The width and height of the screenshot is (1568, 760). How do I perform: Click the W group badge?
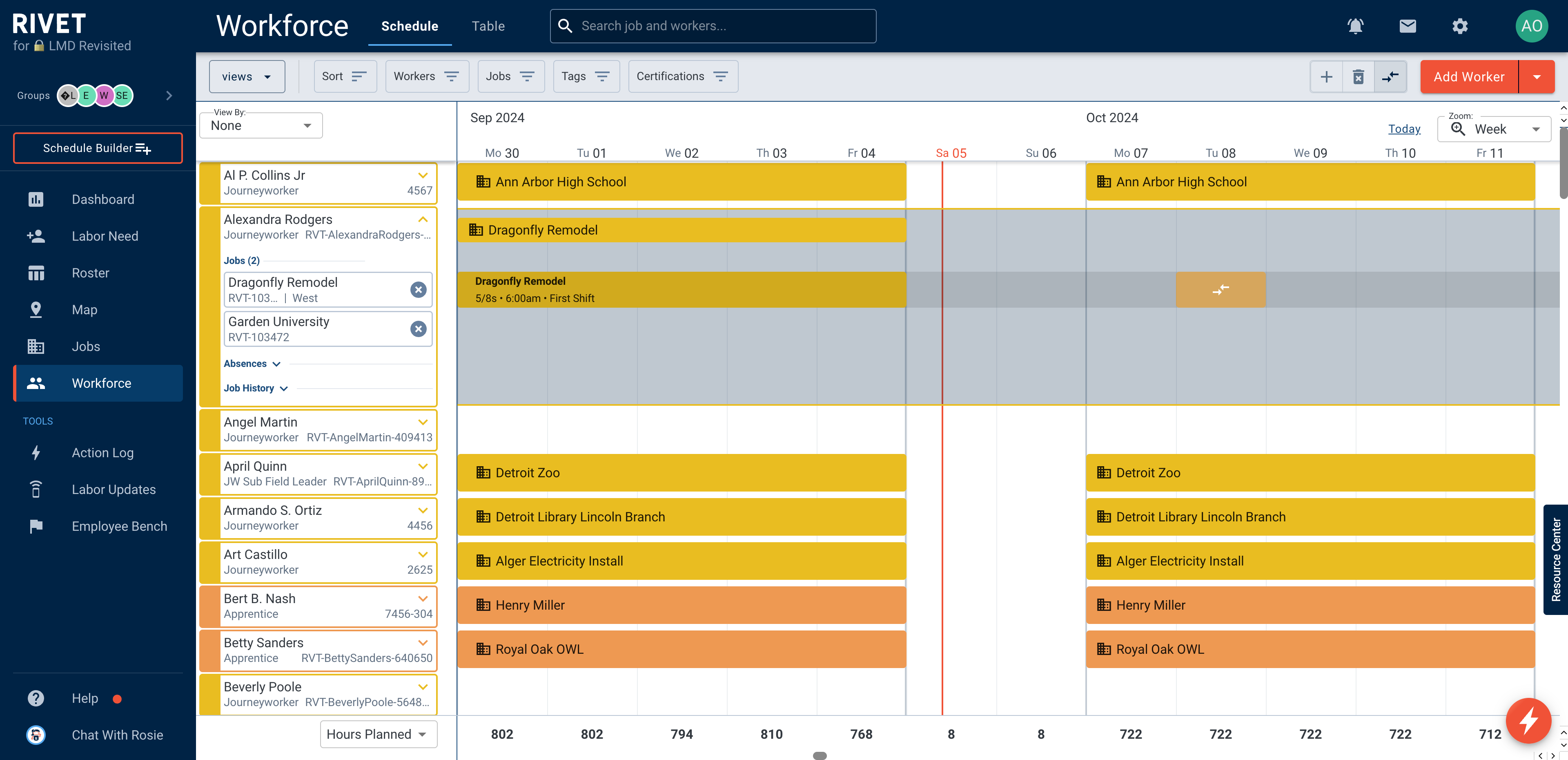pos(104,96)
